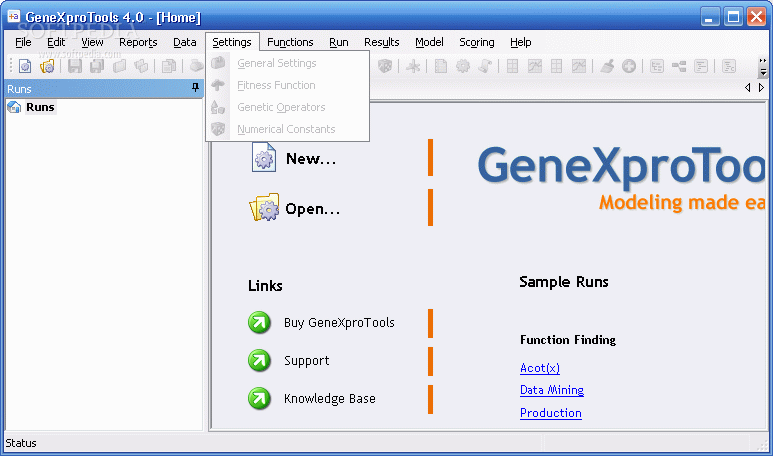Follow the Support link

coord(307,361)
